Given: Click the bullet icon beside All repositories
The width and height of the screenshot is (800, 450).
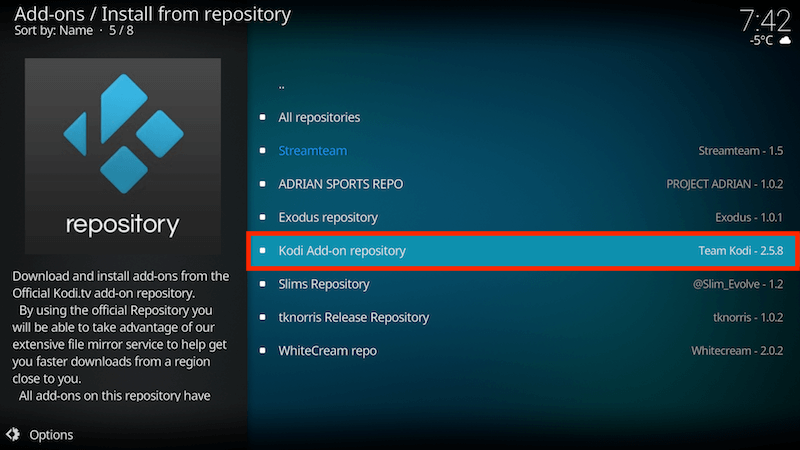Looking at the screenshot, I should (262, 117).
